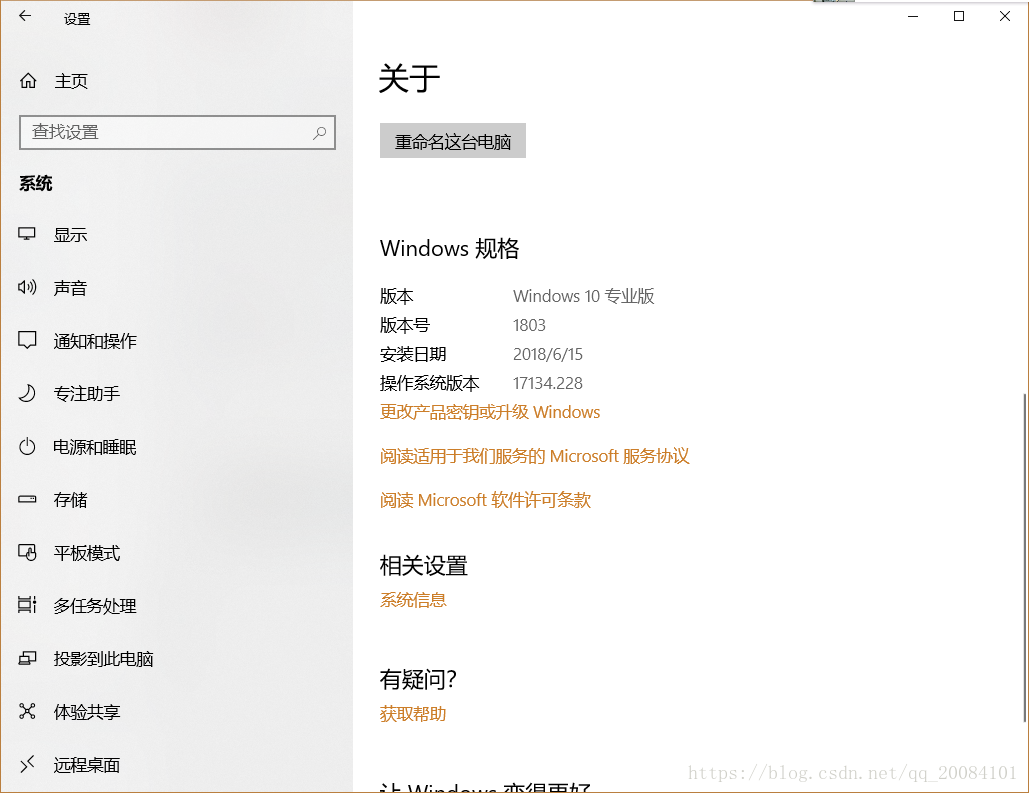This screenshot has height=793, width=1029.
Task: Click the tablet mode icon
Action: click(27, 553)
